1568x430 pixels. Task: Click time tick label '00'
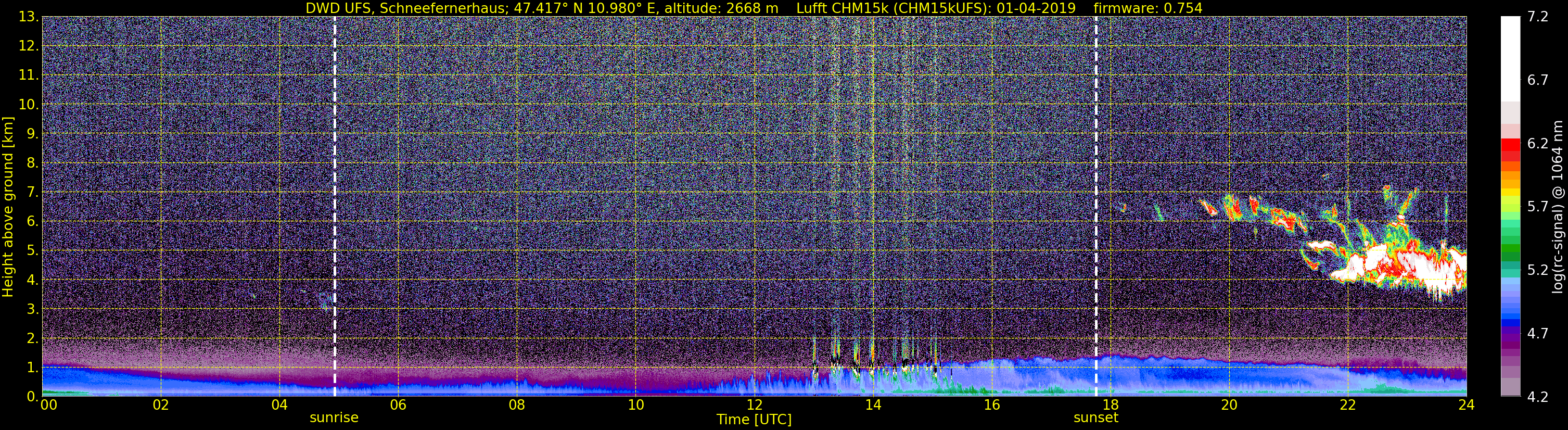48,405
